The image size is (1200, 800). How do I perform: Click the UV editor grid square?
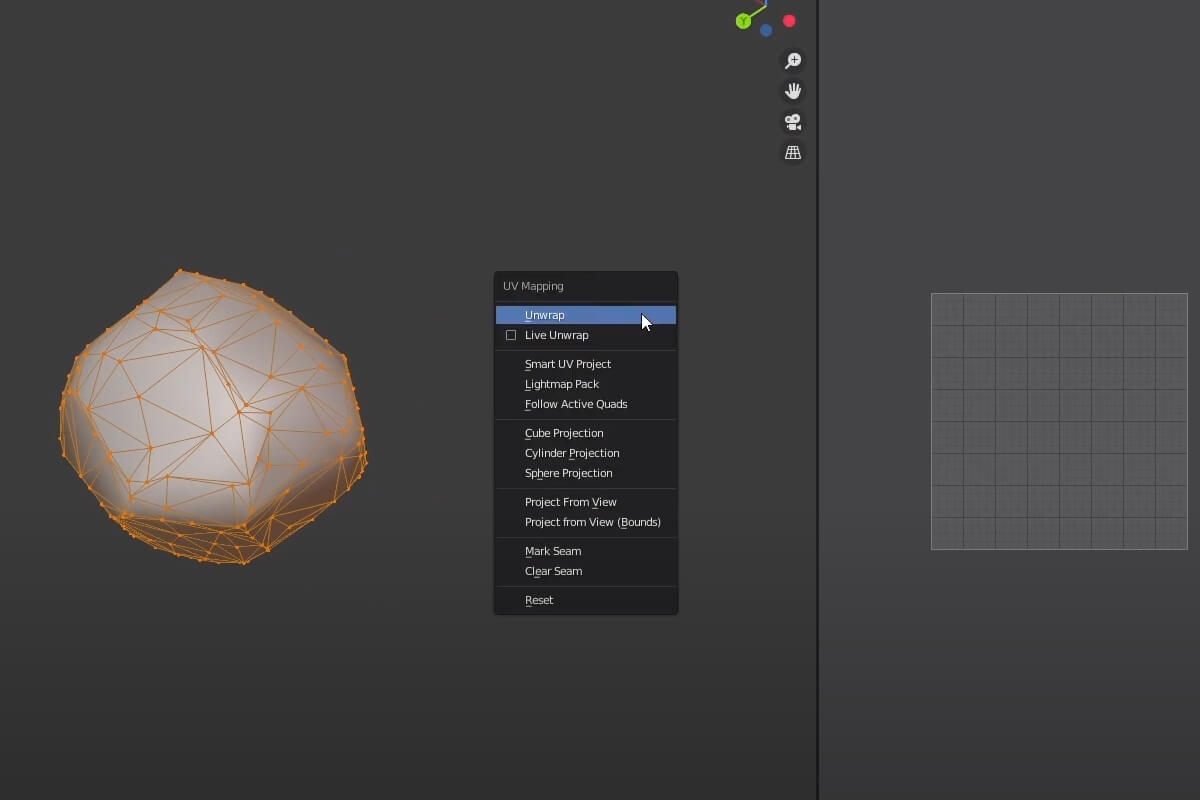pos(1059,421)
